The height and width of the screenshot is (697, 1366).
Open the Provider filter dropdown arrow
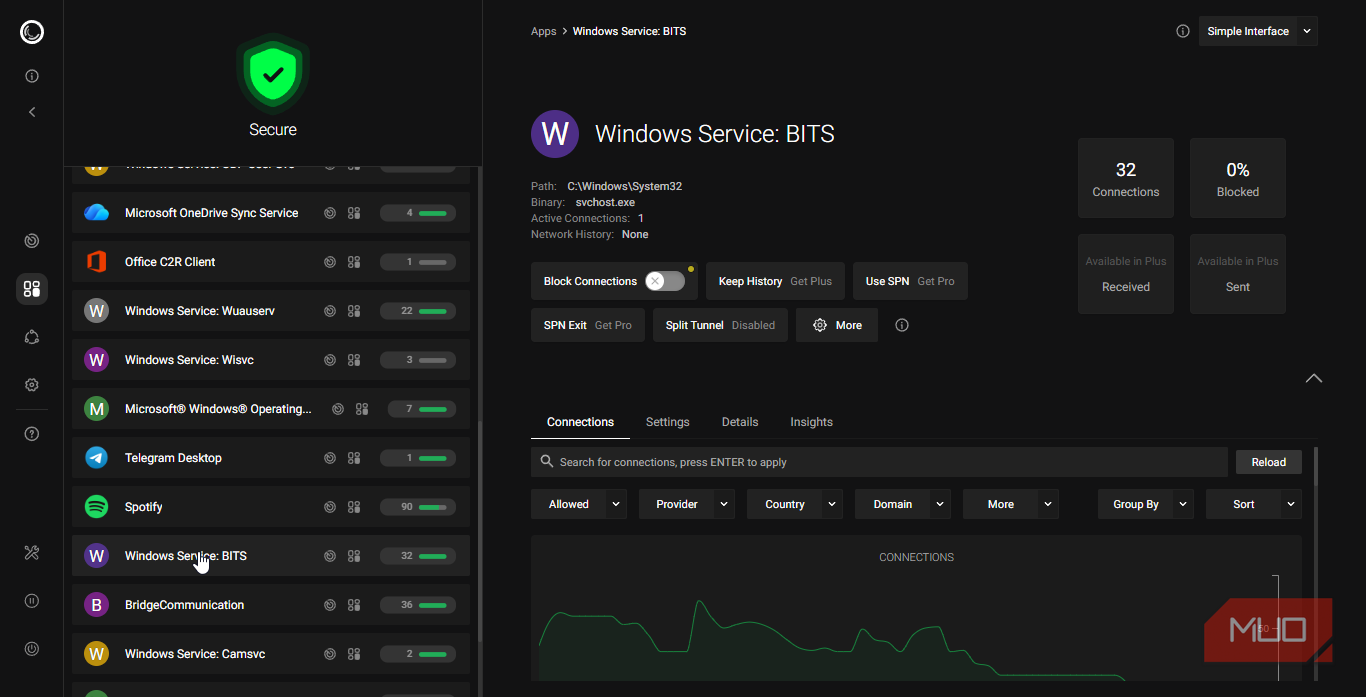725,504
